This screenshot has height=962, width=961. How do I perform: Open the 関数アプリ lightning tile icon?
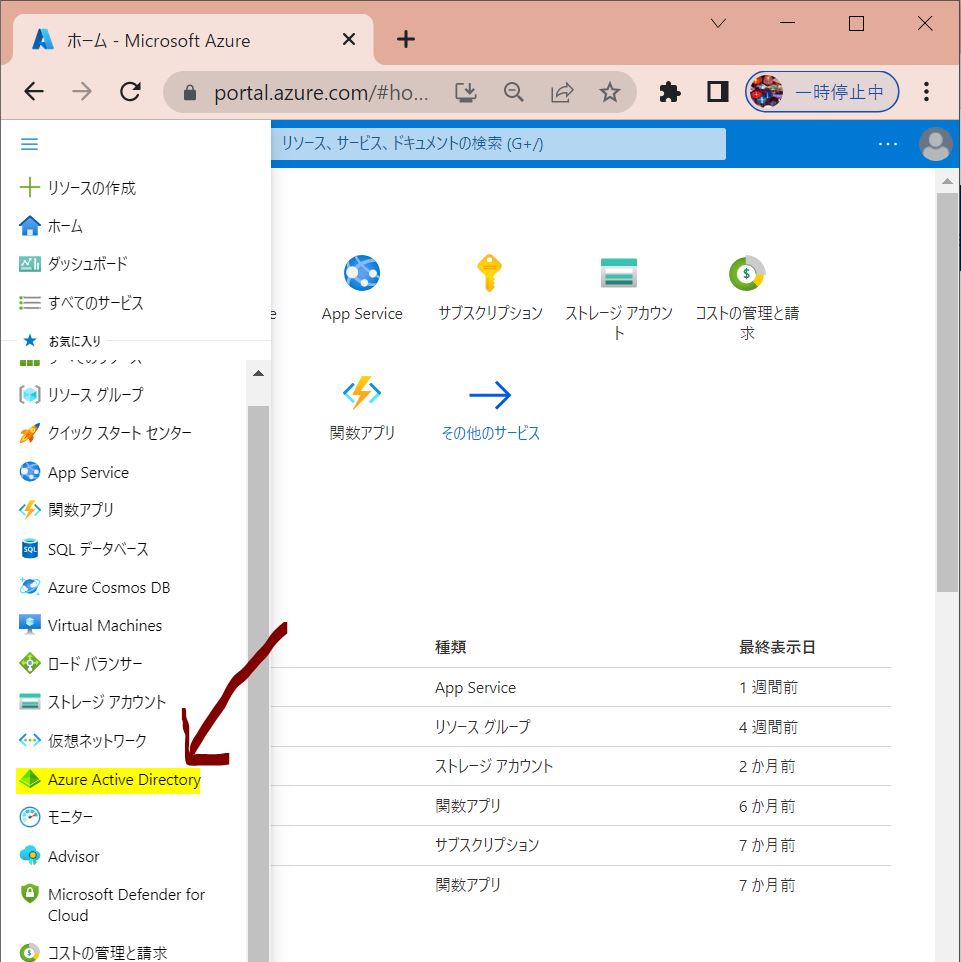tap(362, 394)
